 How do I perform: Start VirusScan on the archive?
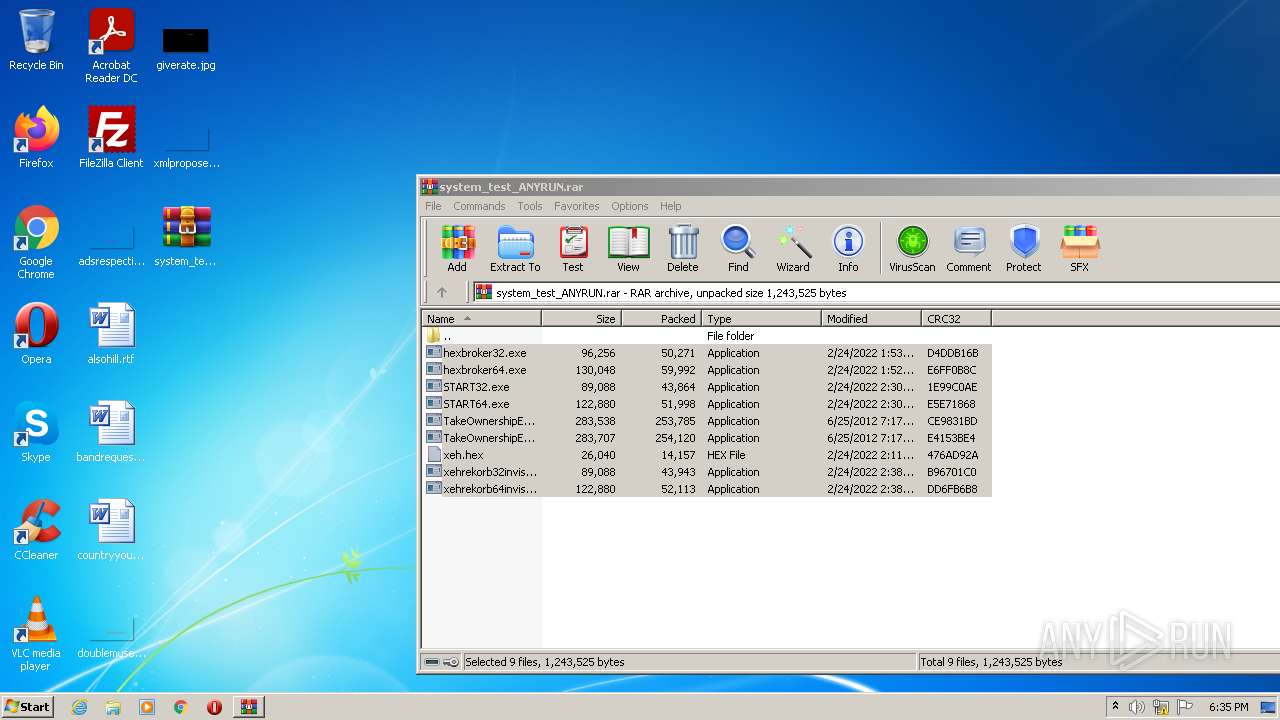point(912,248)
